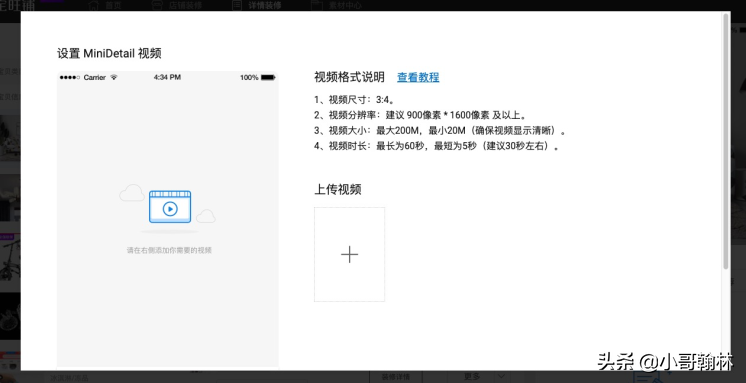Click the text 请在右侧添加你需要的视频
The image size is (746, 383).
[169, 250]
